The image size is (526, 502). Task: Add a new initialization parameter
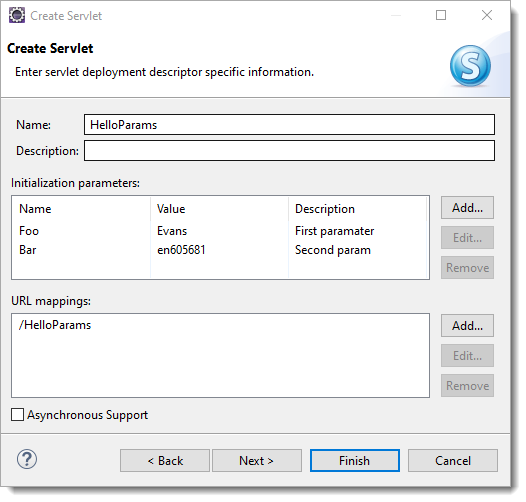click(467, 208)
